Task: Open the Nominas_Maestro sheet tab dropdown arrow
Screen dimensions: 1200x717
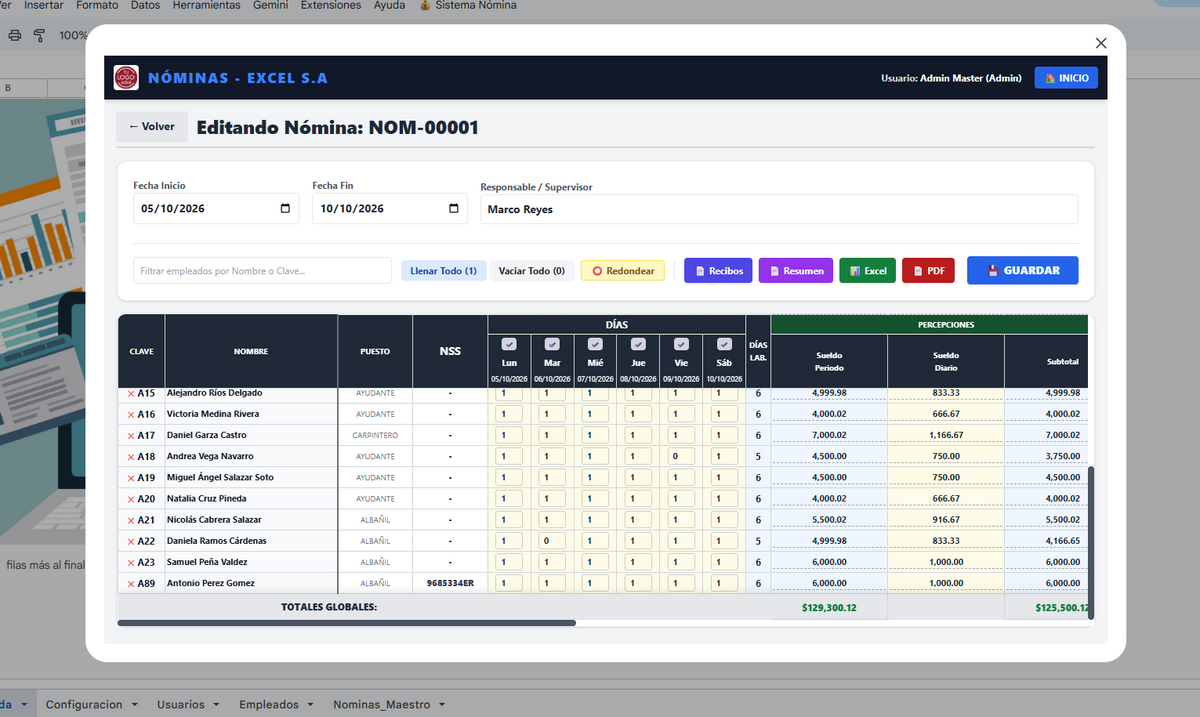Action: pos(443,705)
